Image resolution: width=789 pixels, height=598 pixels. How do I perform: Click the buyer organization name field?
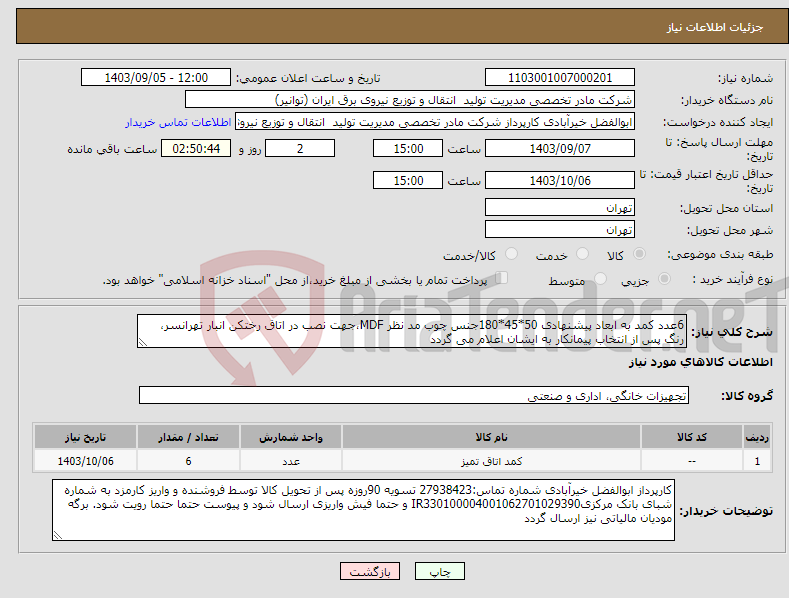tap(410, 100)
